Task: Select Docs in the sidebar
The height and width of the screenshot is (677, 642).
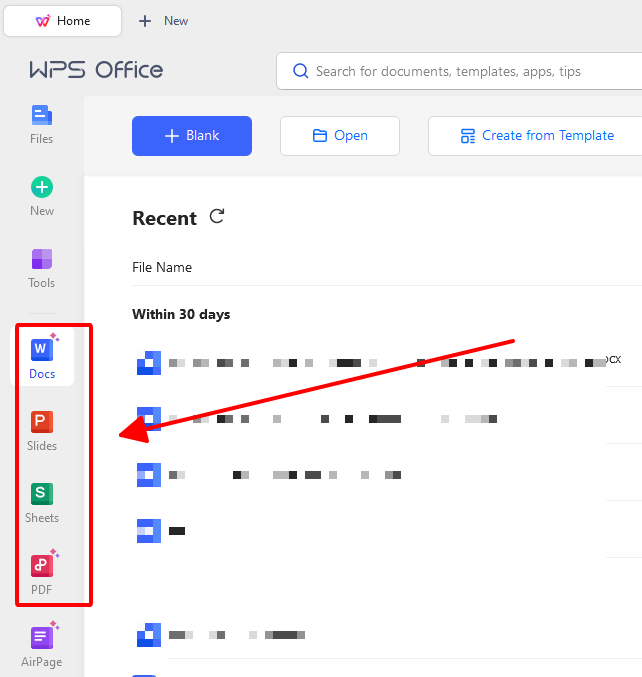Action: click(x=42, y=357)
